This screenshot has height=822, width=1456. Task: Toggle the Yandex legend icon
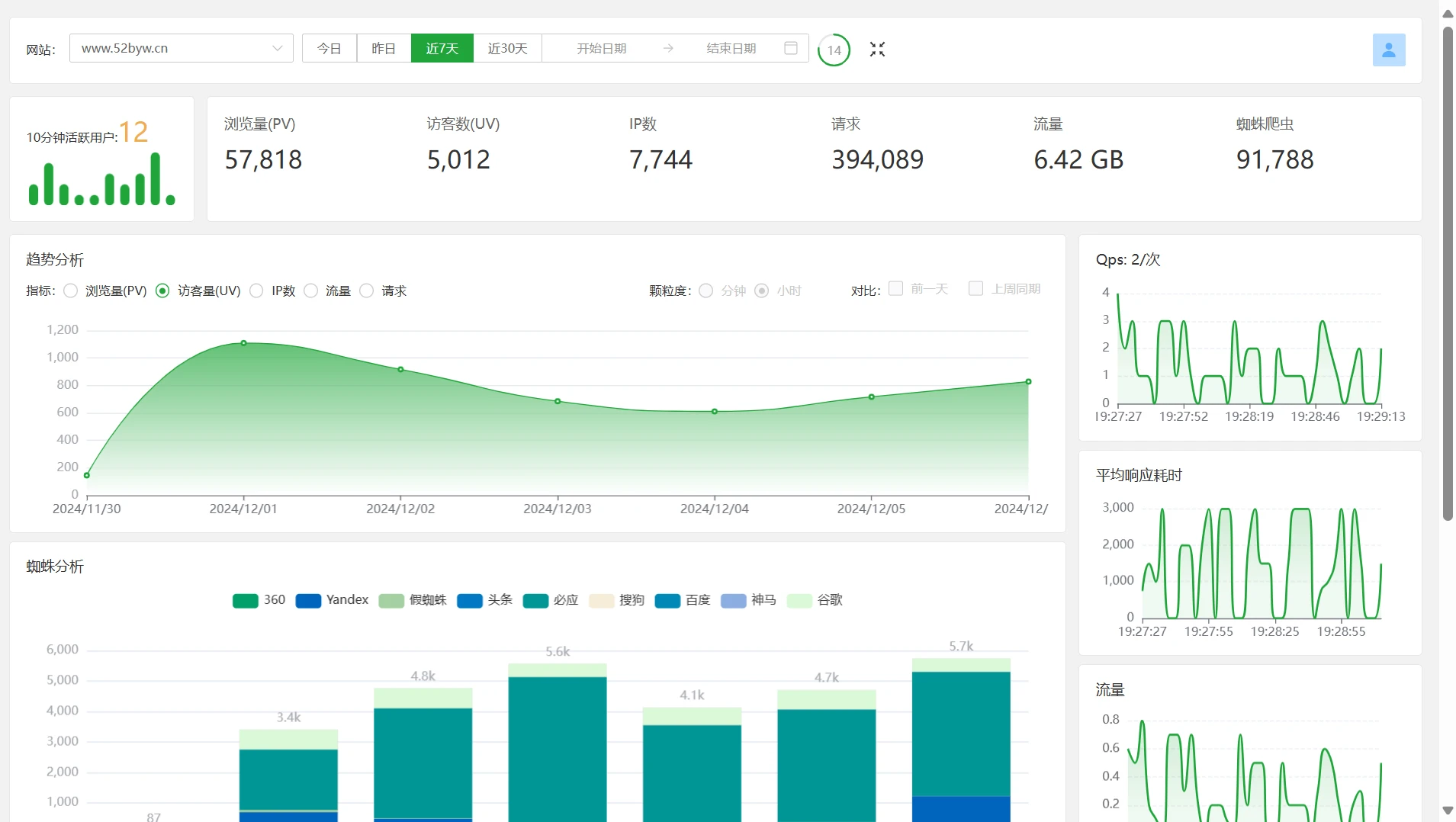tap(308, 601)
